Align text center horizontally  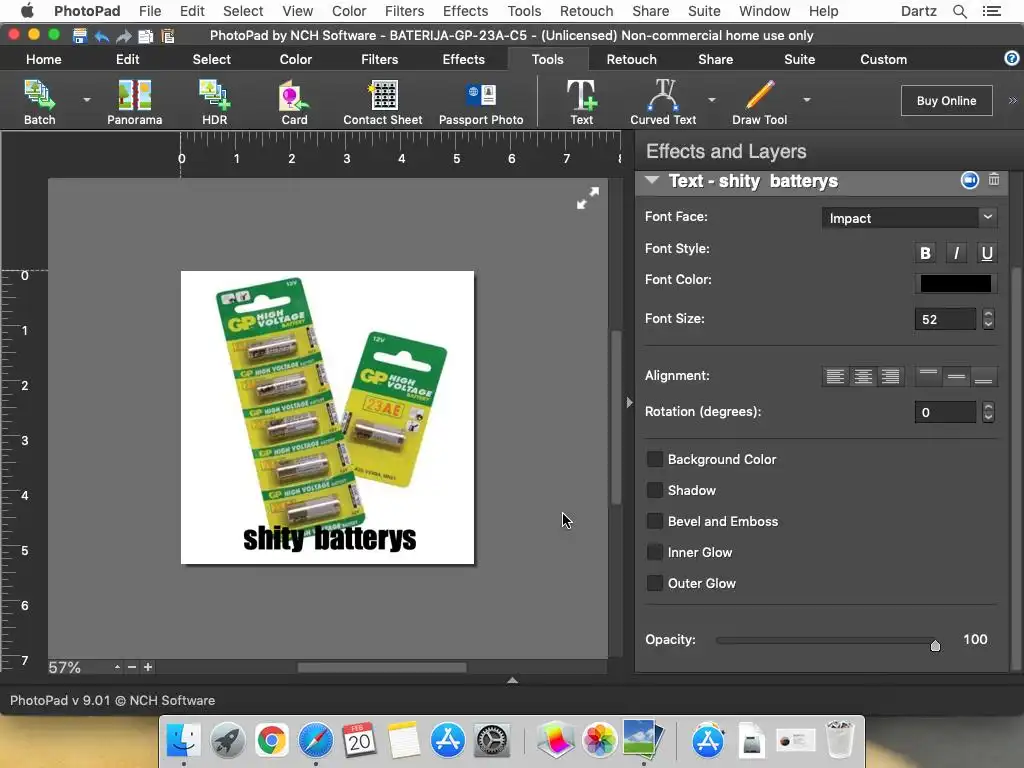[863, 377]
